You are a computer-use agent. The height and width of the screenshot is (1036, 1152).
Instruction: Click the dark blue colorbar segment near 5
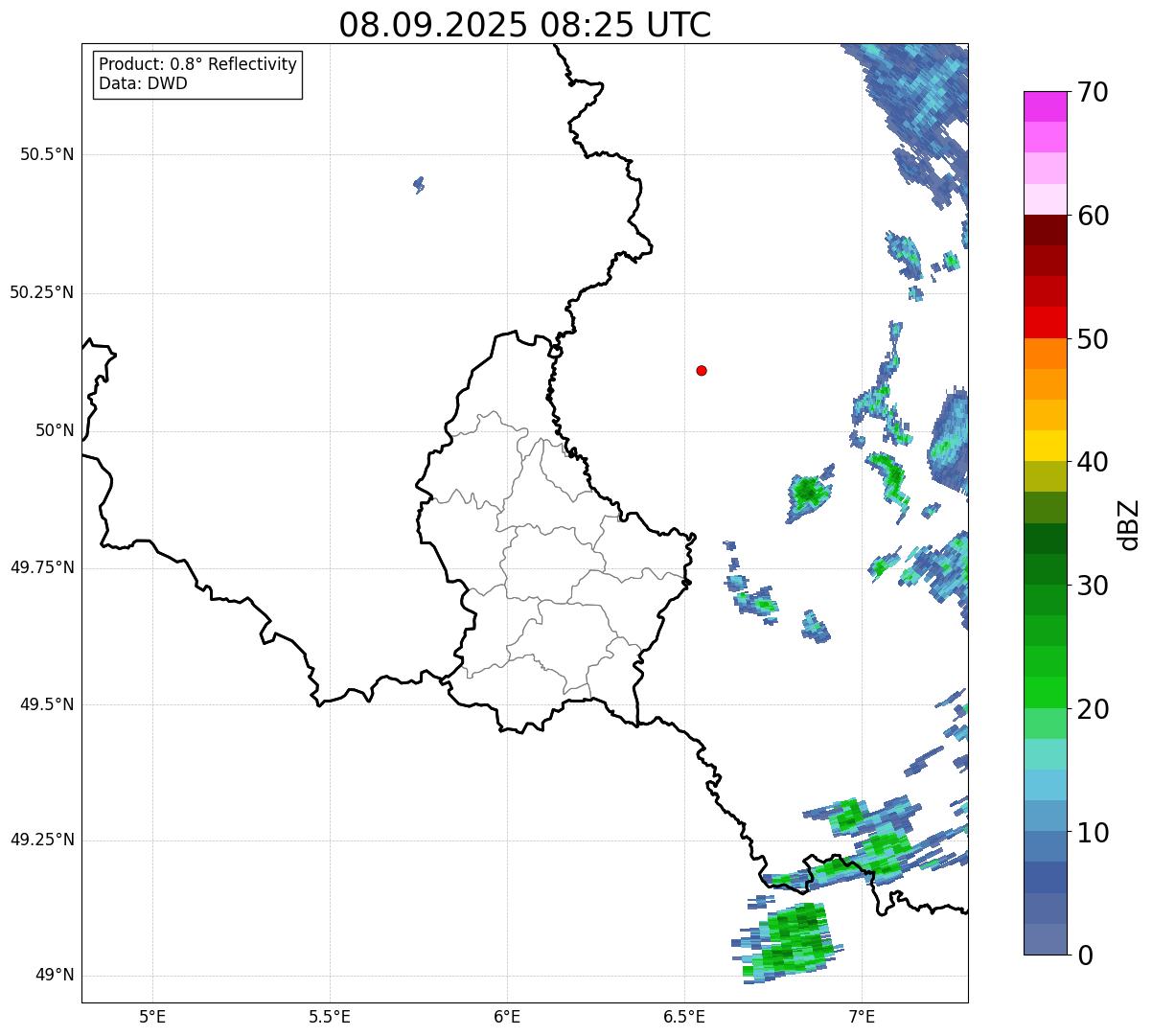click(1046, 878)
